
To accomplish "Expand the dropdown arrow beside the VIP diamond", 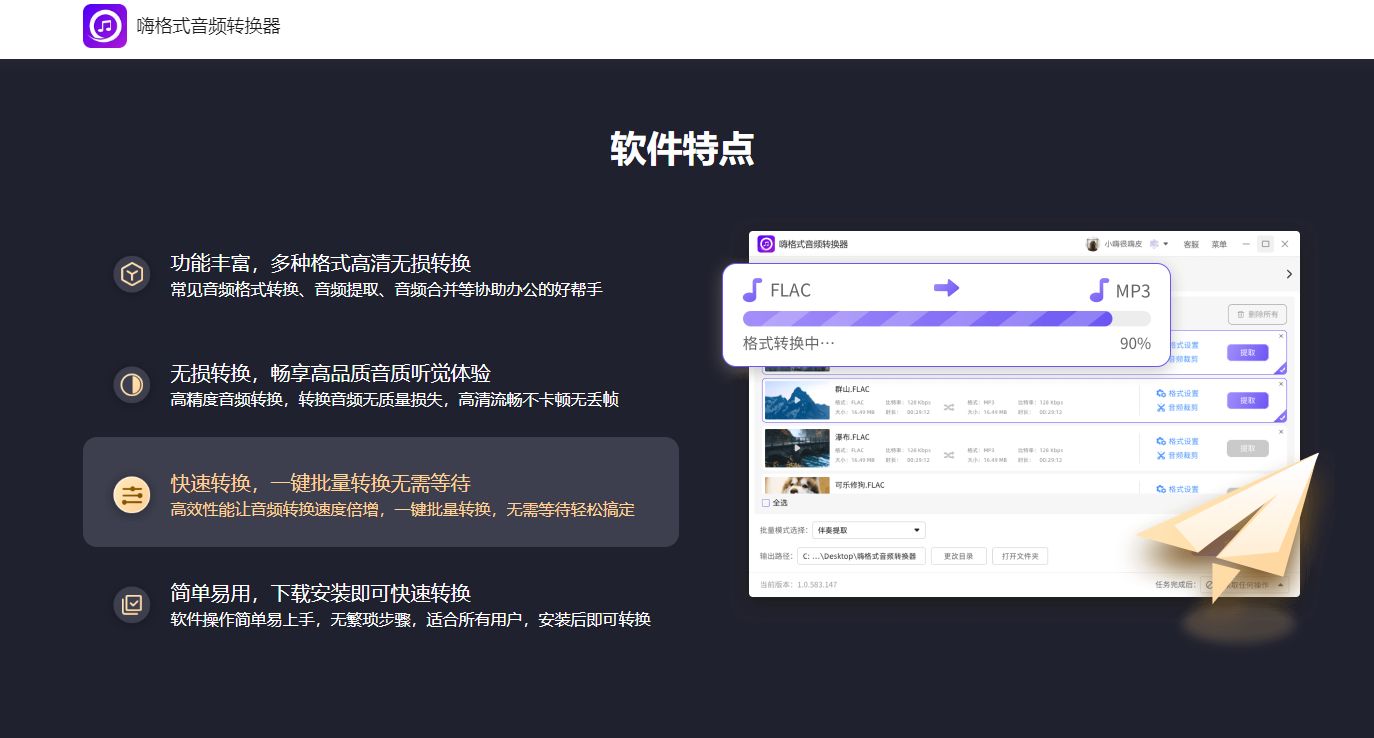I will click(1165, 244).
